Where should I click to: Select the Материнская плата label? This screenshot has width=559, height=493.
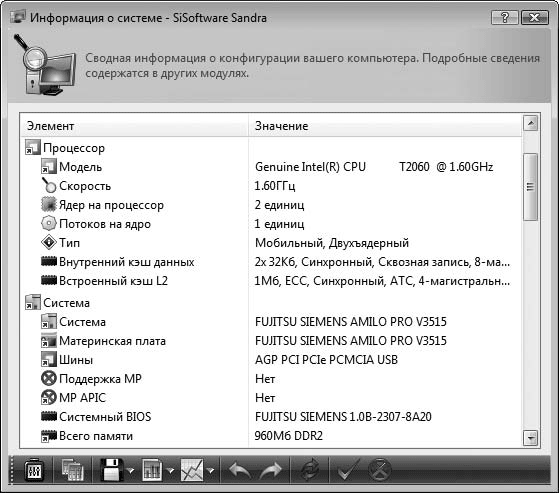pos(112,341)
